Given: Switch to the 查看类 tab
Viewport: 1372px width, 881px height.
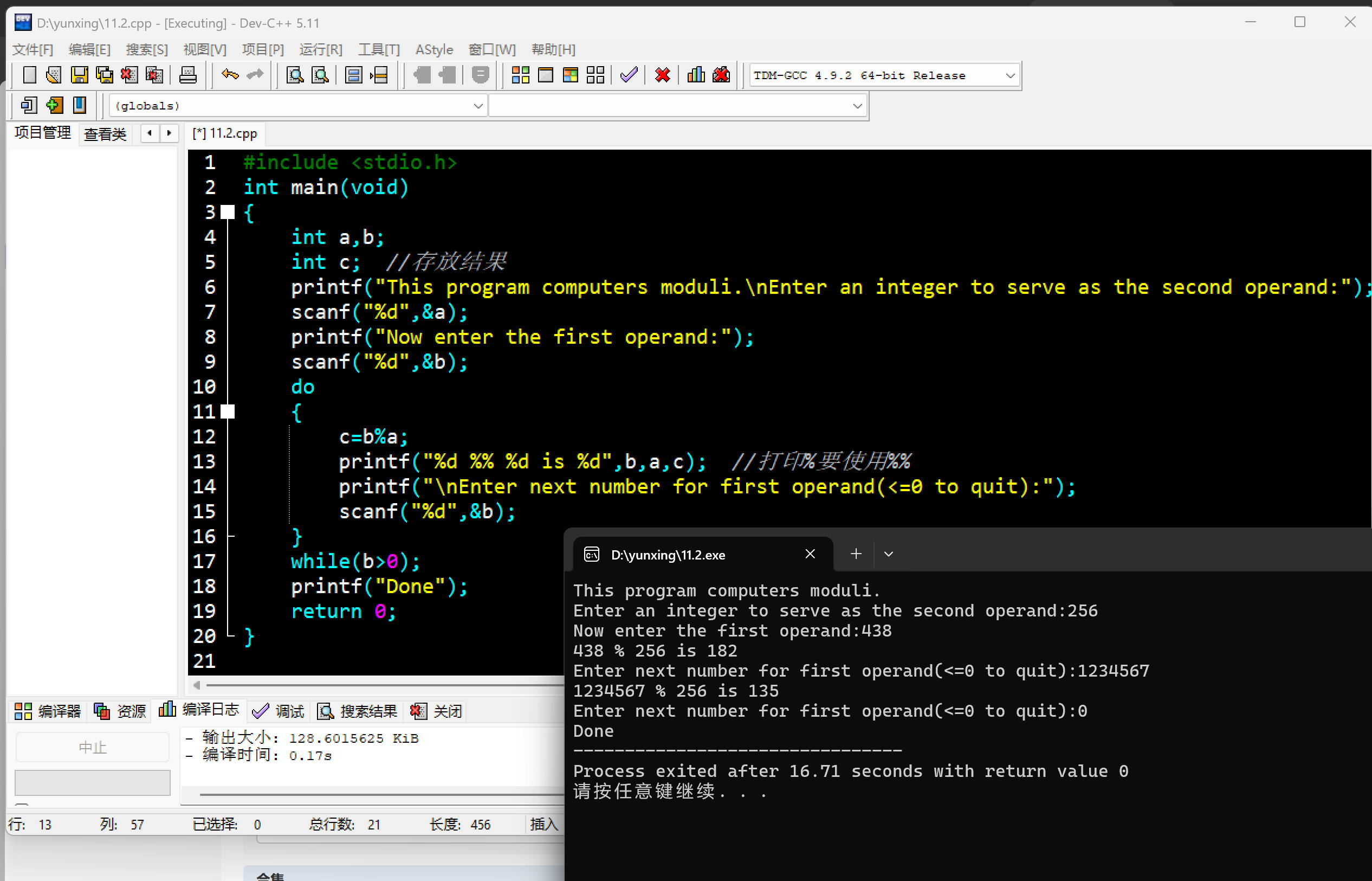Looking at the screenshot, I should coord(105,134).
